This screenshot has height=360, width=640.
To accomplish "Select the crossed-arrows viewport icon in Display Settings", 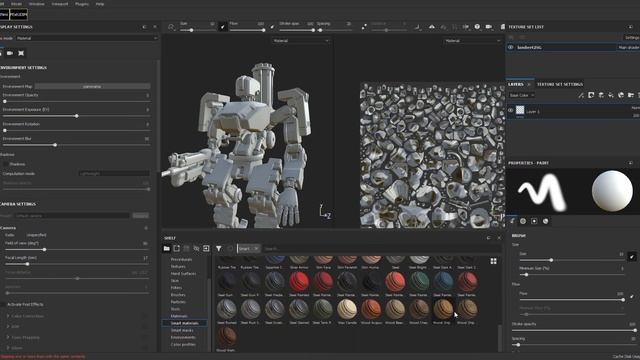I will point(21,53).
